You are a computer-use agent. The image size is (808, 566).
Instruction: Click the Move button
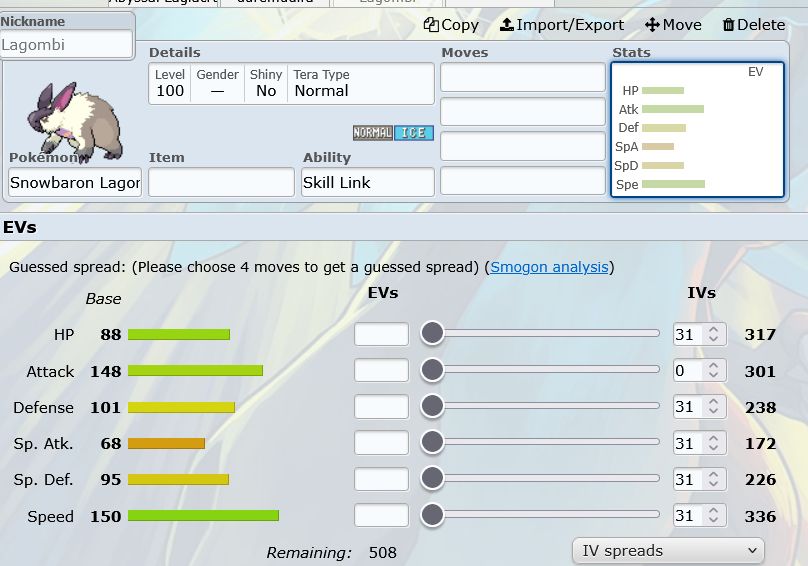pos(673,25)
